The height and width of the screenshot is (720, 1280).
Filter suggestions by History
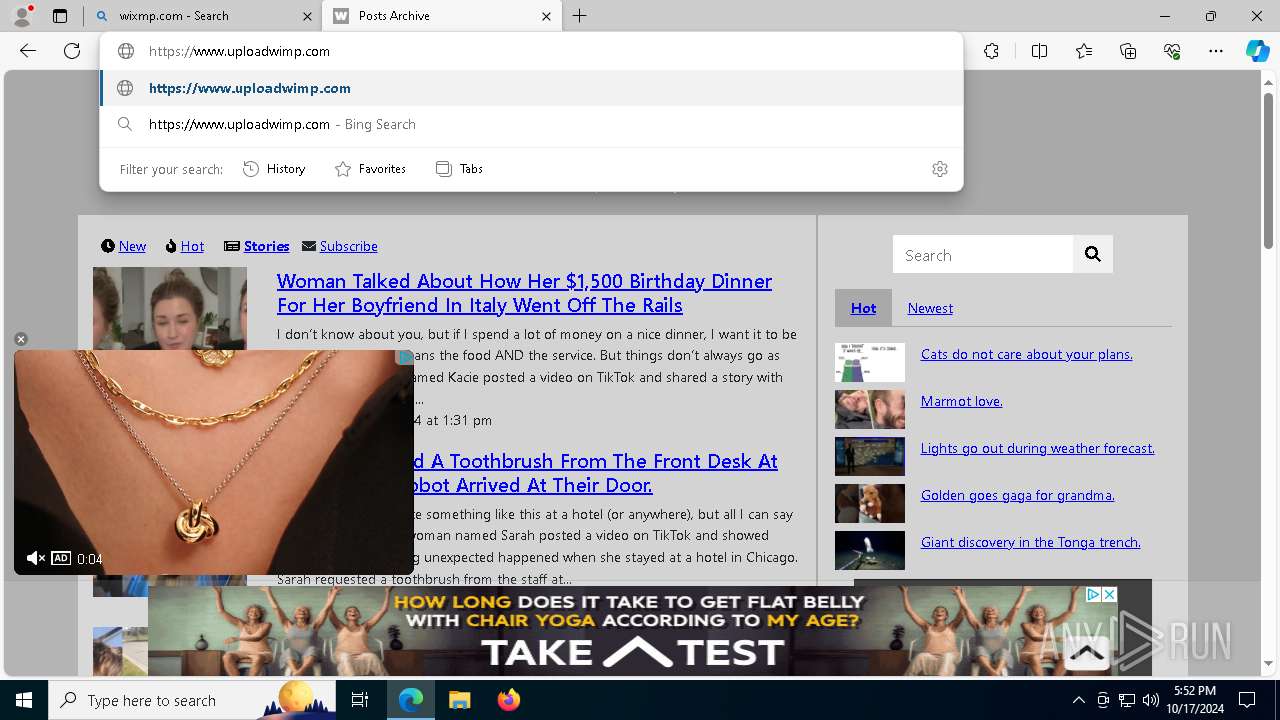coord(274,169)
